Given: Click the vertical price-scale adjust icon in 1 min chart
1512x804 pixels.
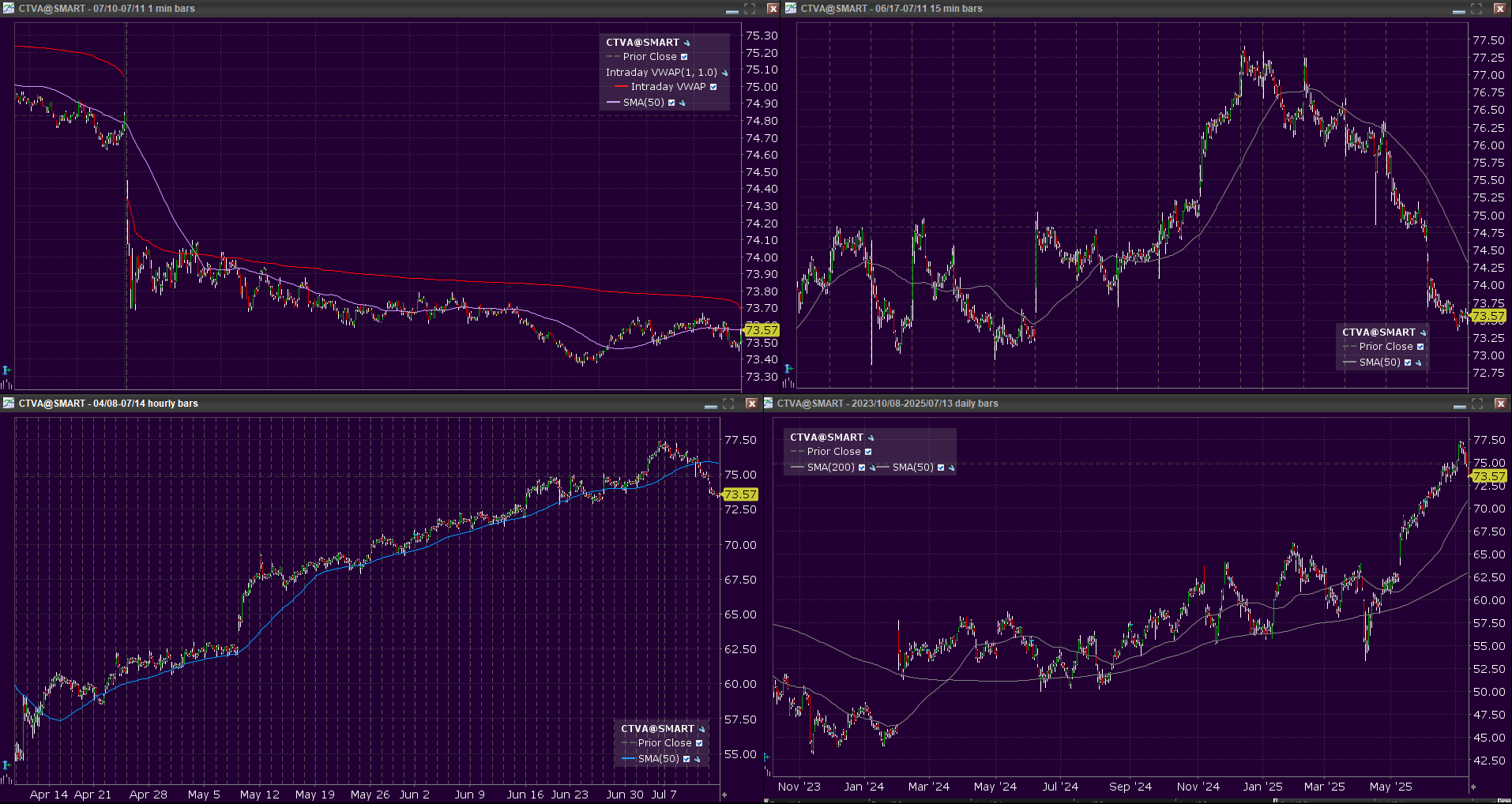Looking at the screenshot, I should pos(6,370).
